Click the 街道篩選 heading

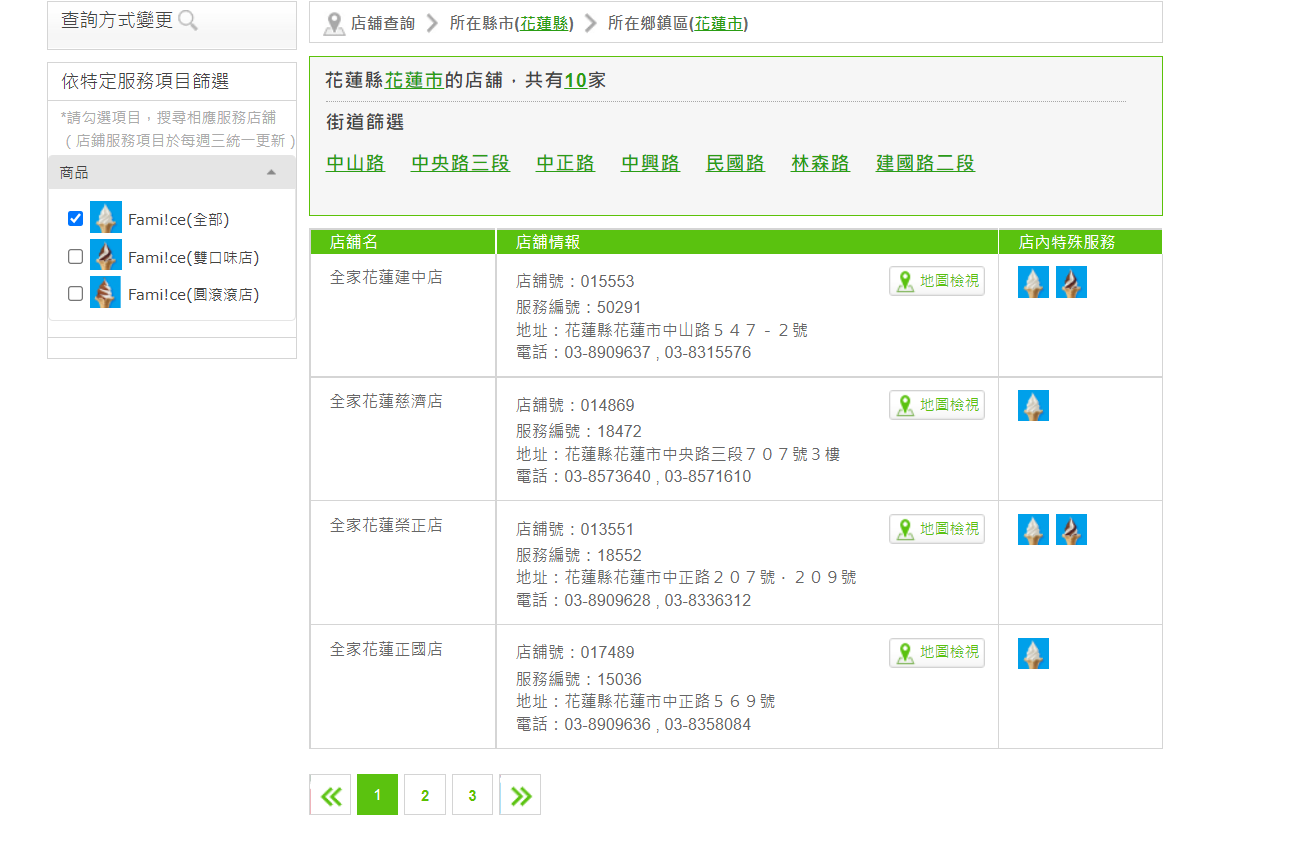365,122
